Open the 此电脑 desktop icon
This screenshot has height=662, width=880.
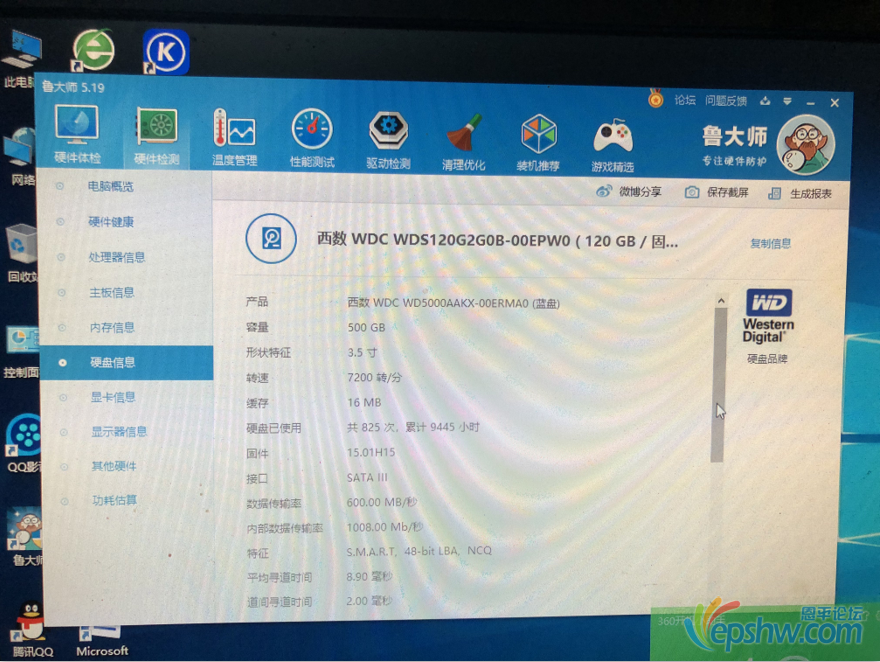tap(20, 60)
